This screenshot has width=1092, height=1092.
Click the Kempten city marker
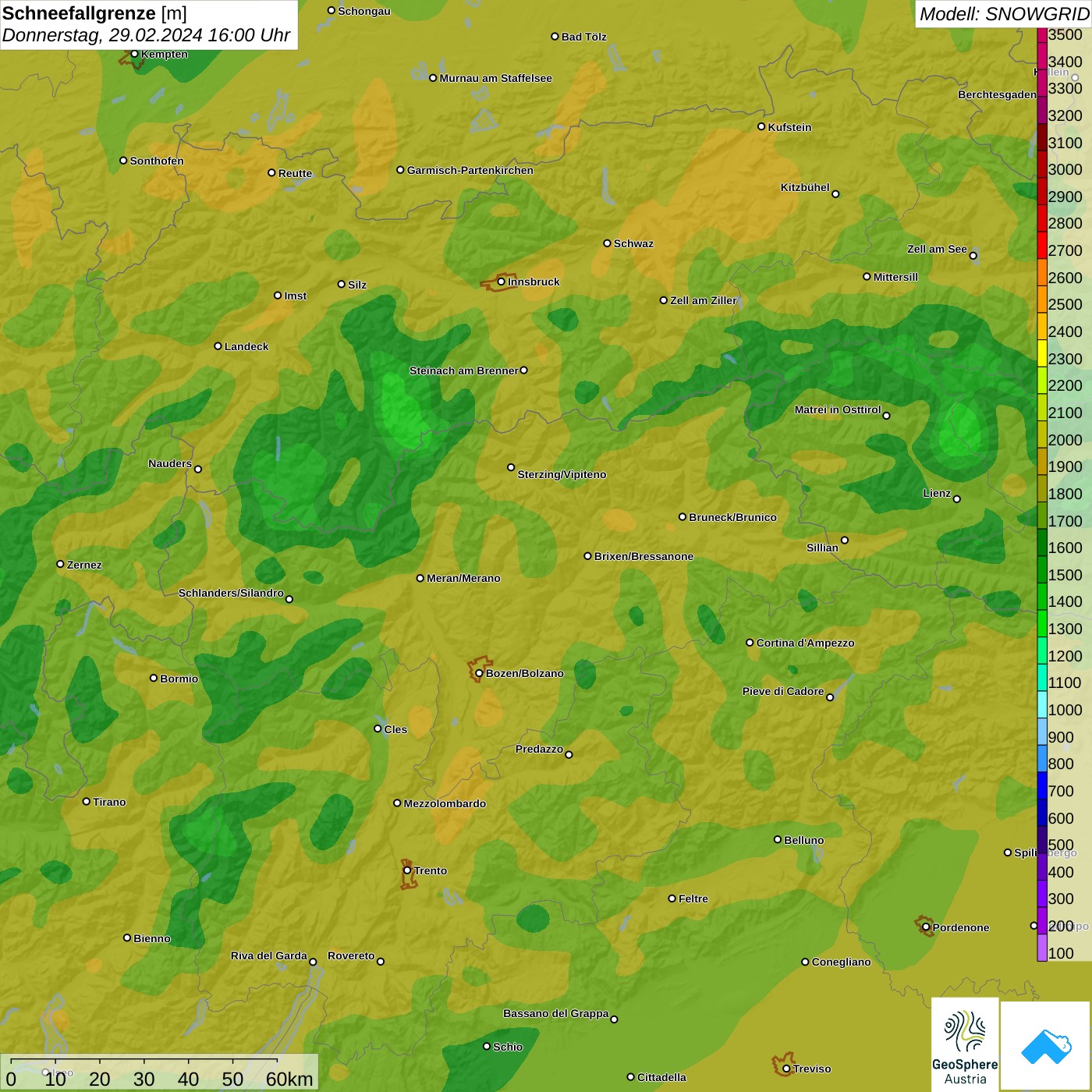click(134, 54)
